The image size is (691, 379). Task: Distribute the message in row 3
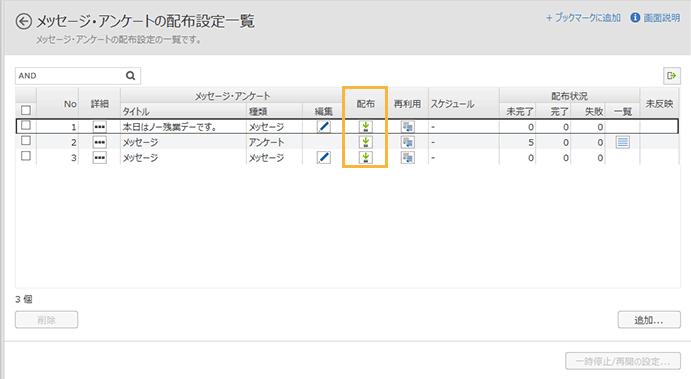(365, 157)
